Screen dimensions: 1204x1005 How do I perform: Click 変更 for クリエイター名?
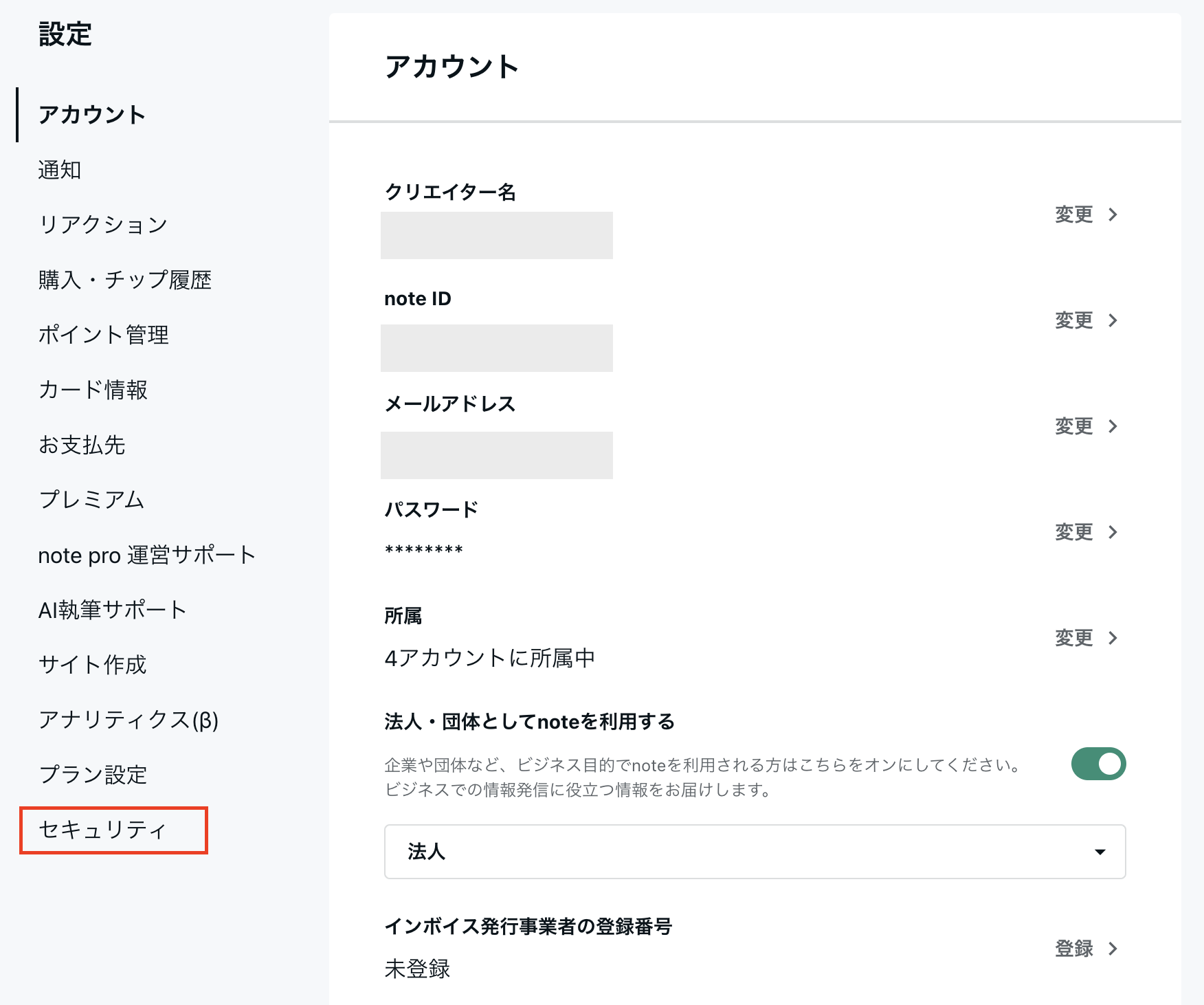coord(1074,214)
